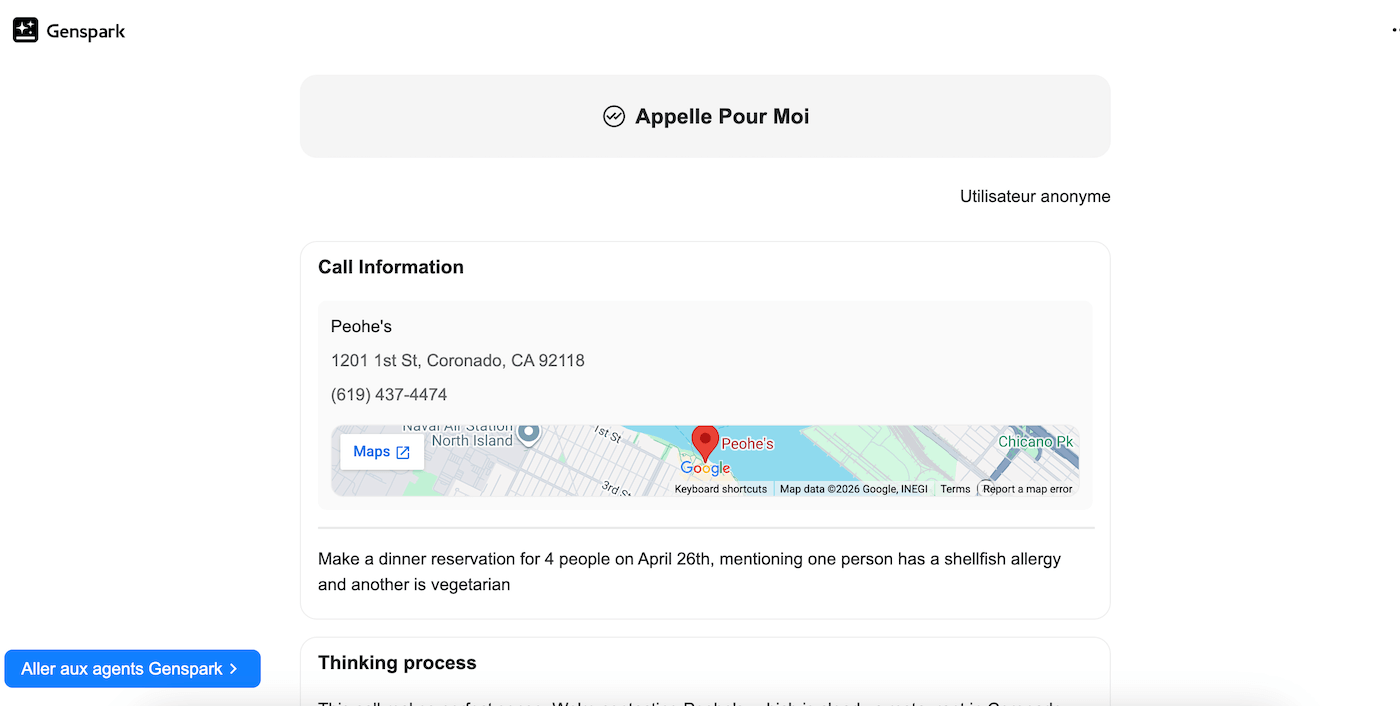Go to Aller aux agents Genspark
Screen dimensions: 1400x706
tap(122, 669)
